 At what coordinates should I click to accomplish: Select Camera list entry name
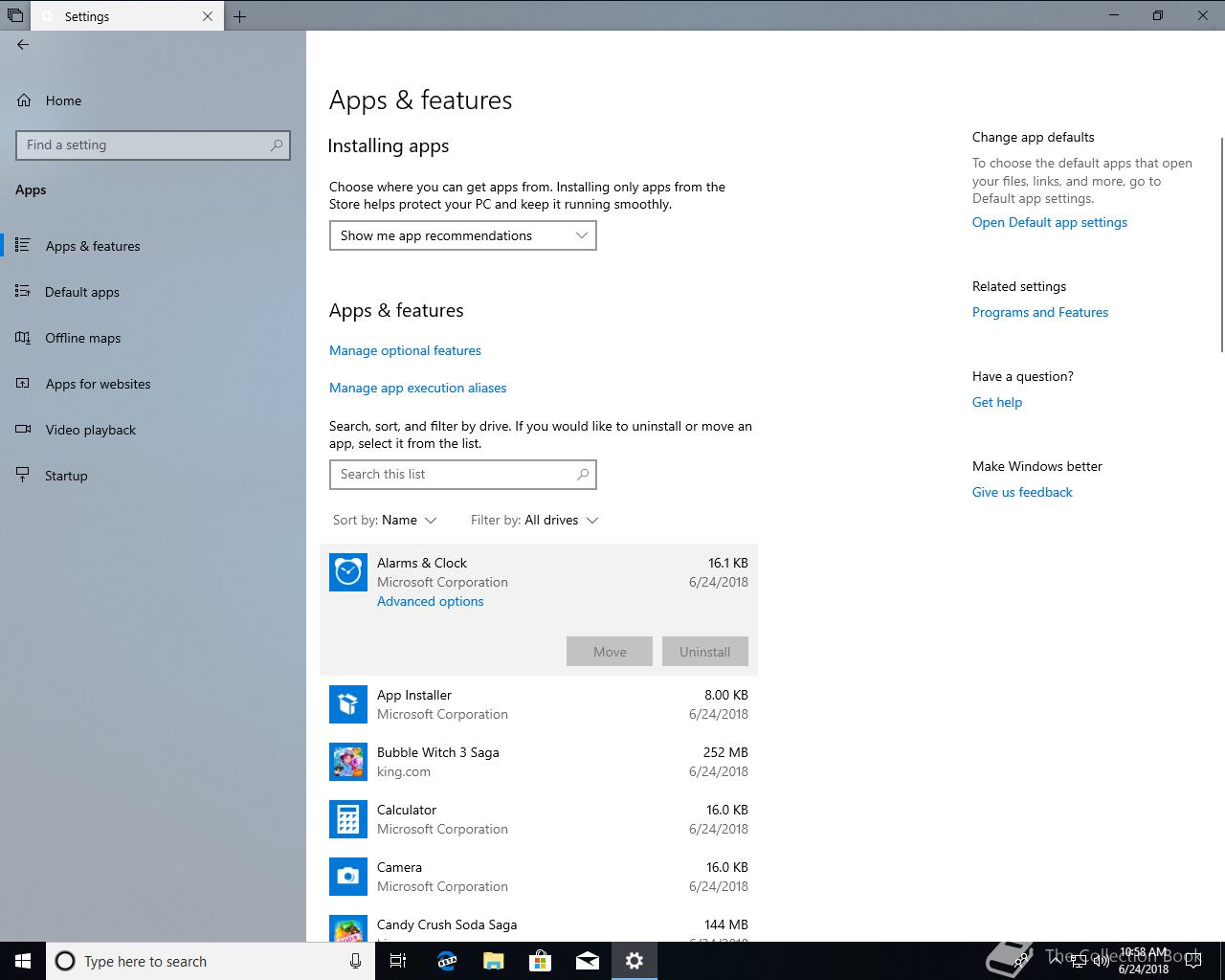[399, 867]
